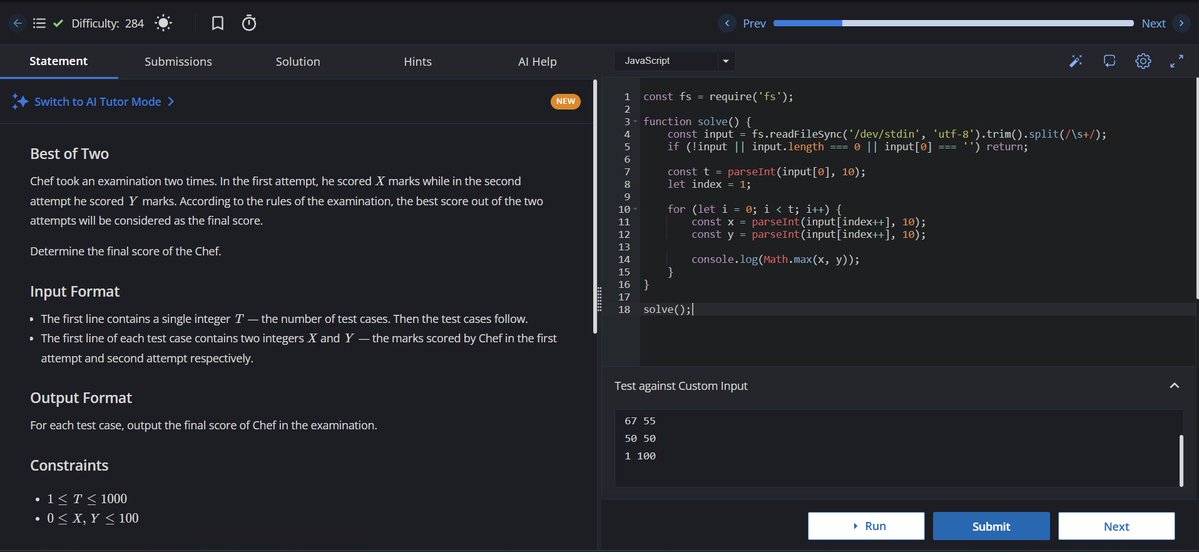The height and width of the screenshot is (552, 1199).
Task: Open the AI Help tab
Action: pyautogui.click(x=538, y=61)
